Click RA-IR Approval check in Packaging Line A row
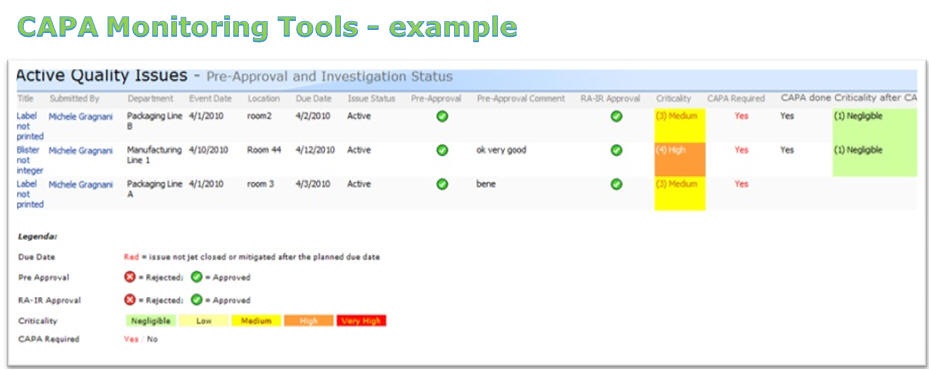Viewport: 930px width, 370px height. (616, 184)
